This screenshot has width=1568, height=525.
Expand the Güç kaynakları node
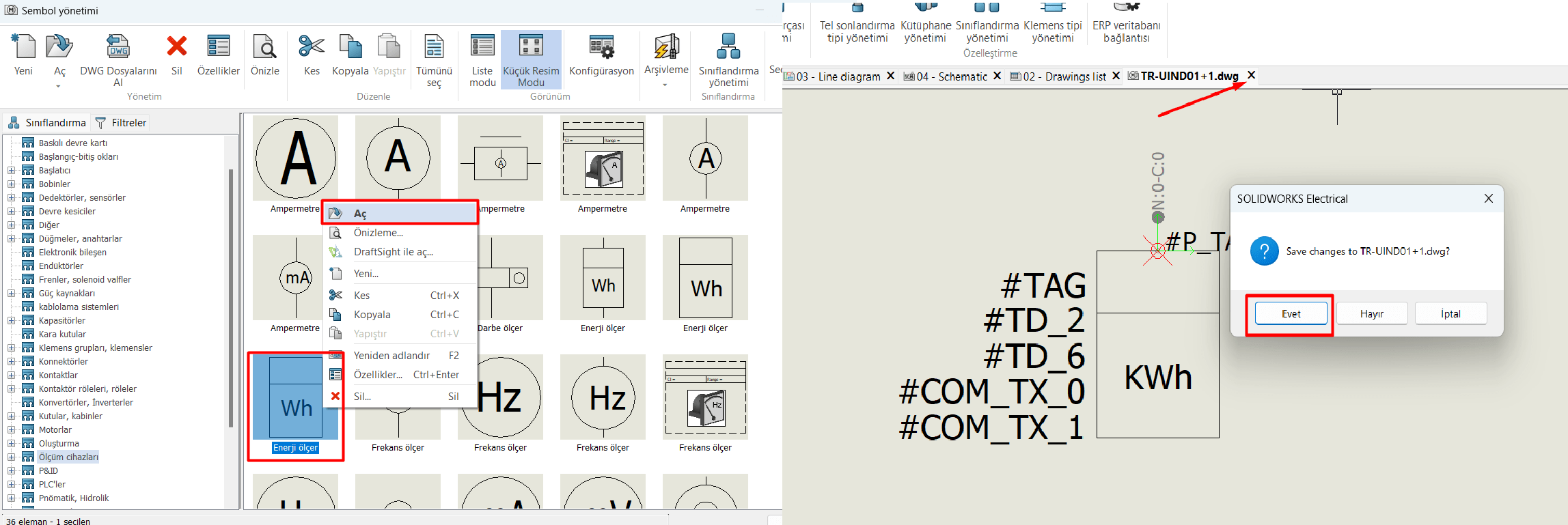pyautogui.click(x=11, y=293)
